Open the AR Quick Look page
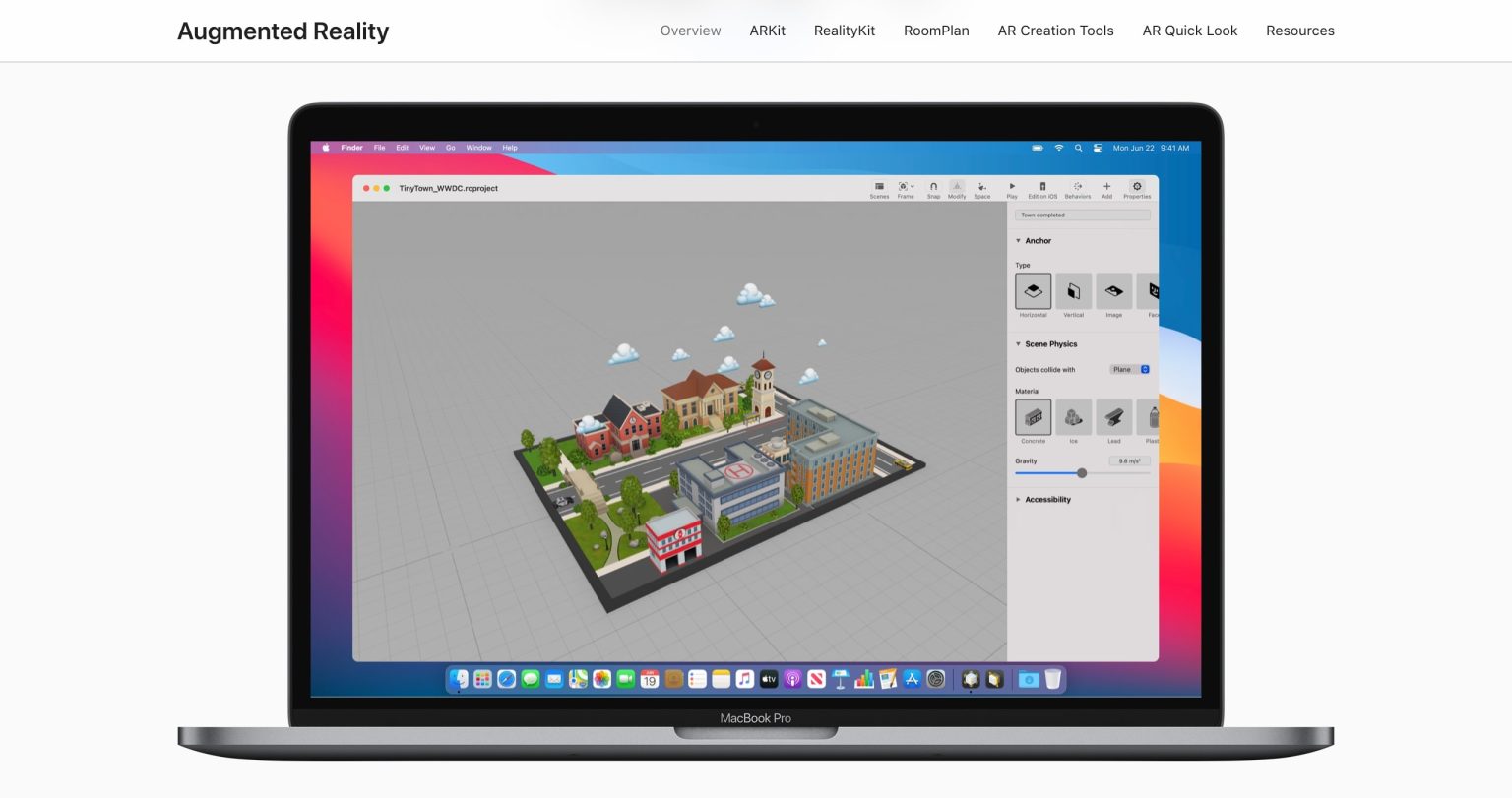Screen dimensions: 1512x798 click(x=1189, y=31)
